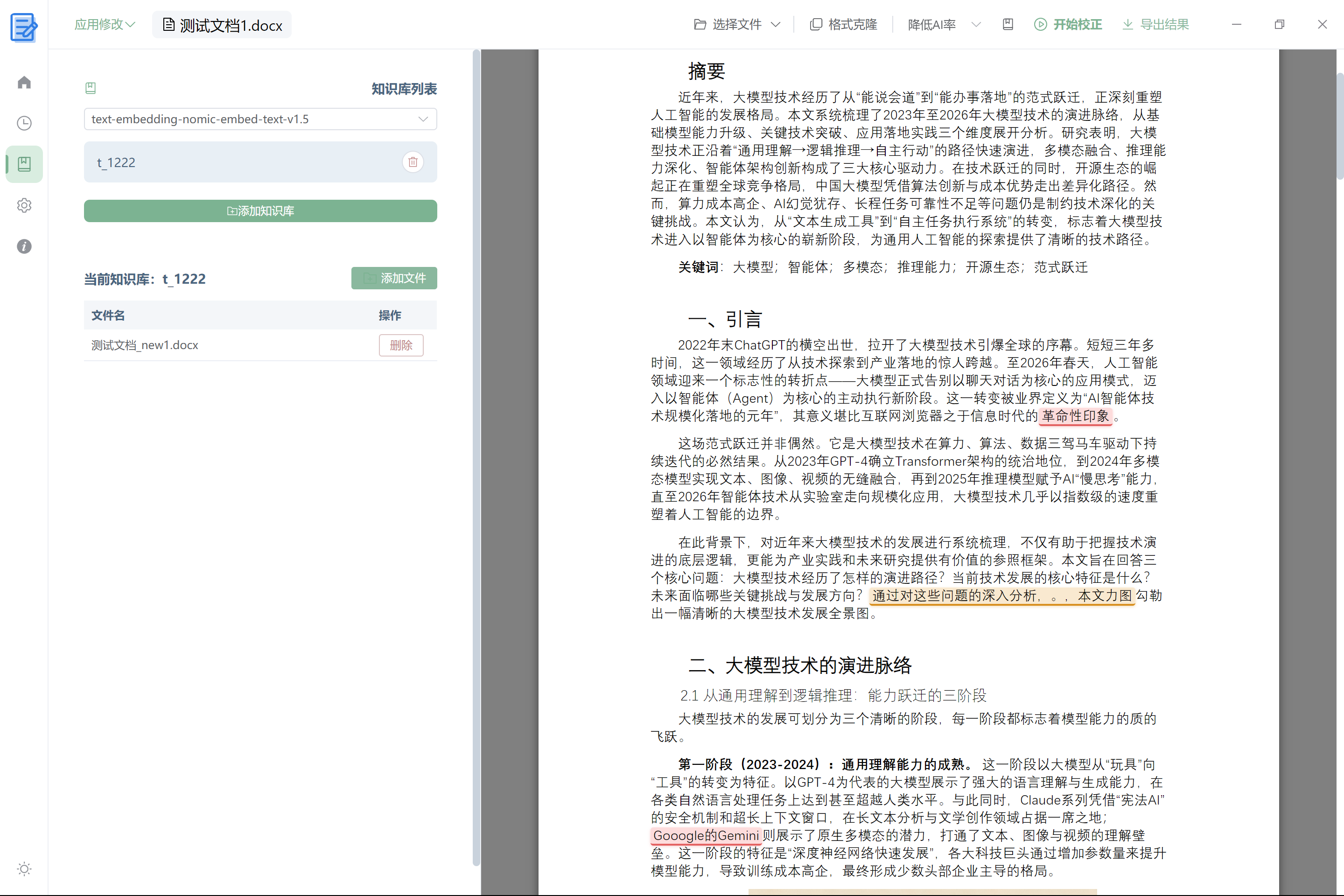The image size is (1344, 896).
Task: Delete knowledge base t_1222 trash icon
Action: coord(413,162)
